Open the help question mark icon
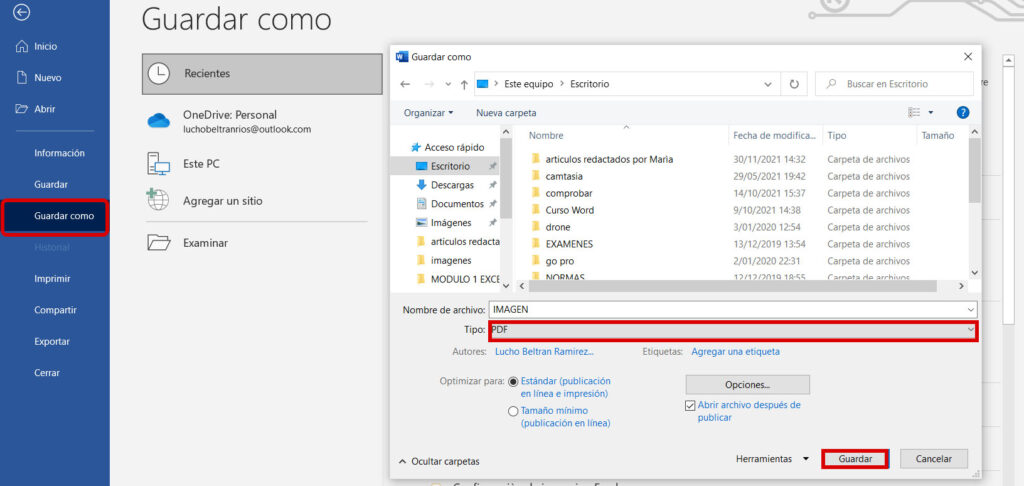Image resolution: width=1024 pixels, height=486 pixels. coord(963,113)
